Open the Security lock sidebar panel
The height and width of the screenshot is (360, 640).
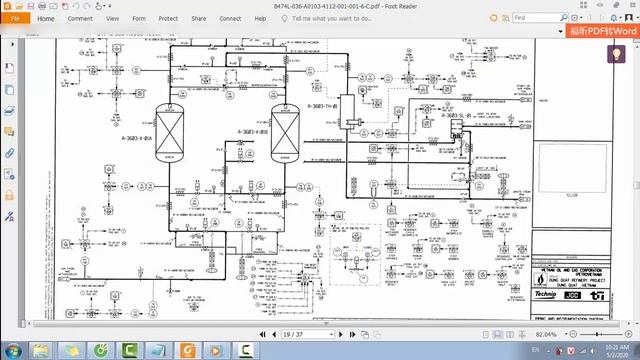point(9,195)
